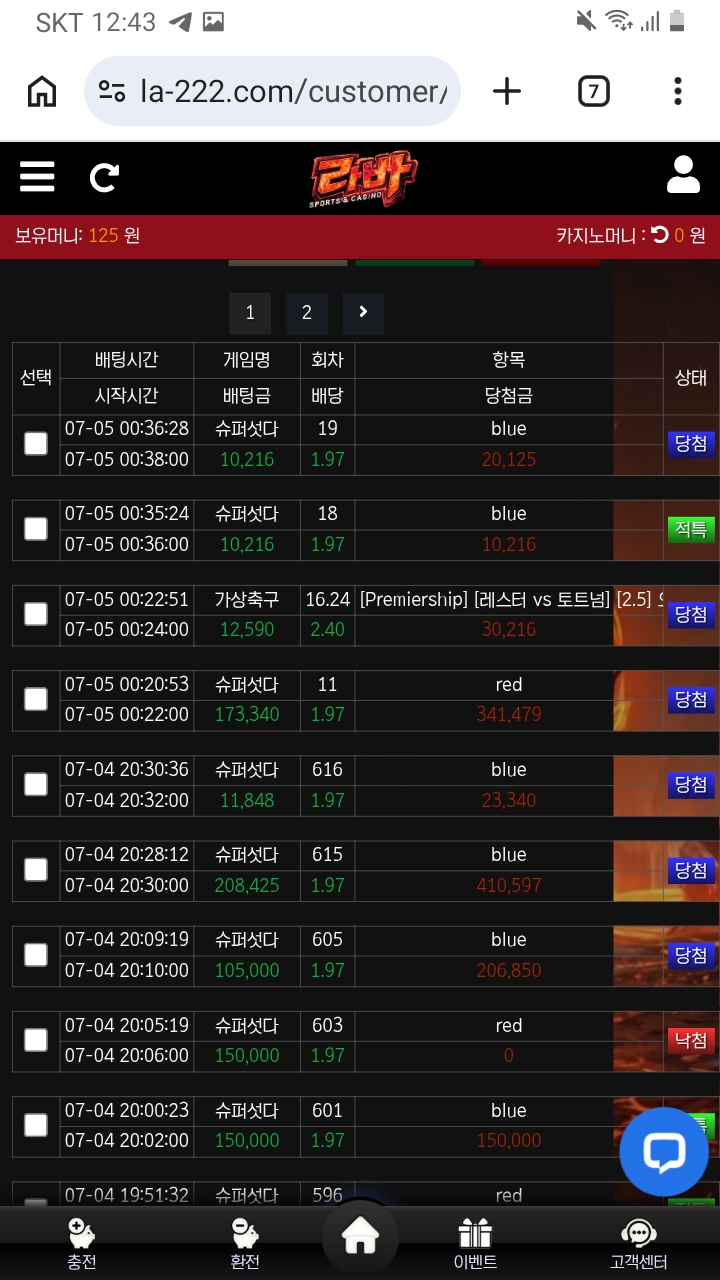
Task: Open the blue live chat bubble
Action: tap(664, 1152)
